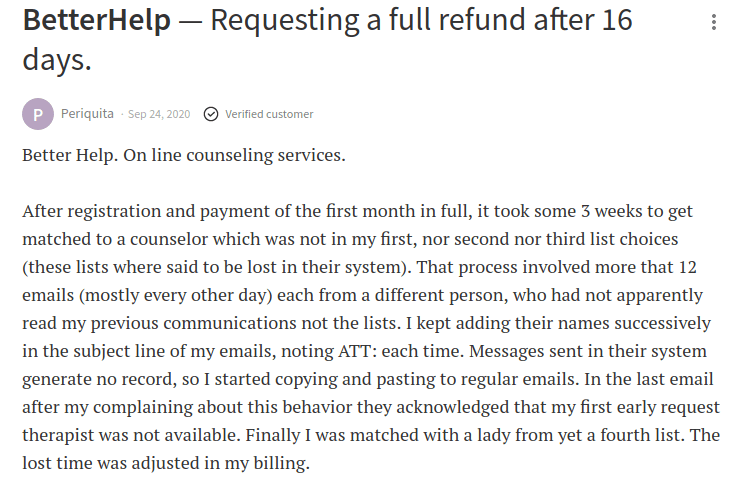
Task: Click the purple P avatar icon
Action: [38, 114]
